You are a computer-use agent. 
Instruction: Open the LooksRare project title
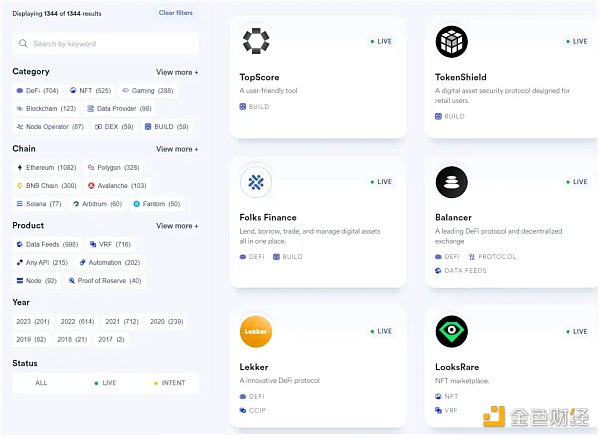pos(457,367)
